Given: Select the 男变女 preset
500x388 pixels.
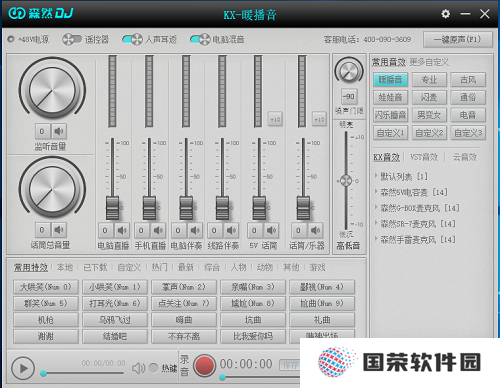Looking at the screenshot, I should [x=429, y=115].
